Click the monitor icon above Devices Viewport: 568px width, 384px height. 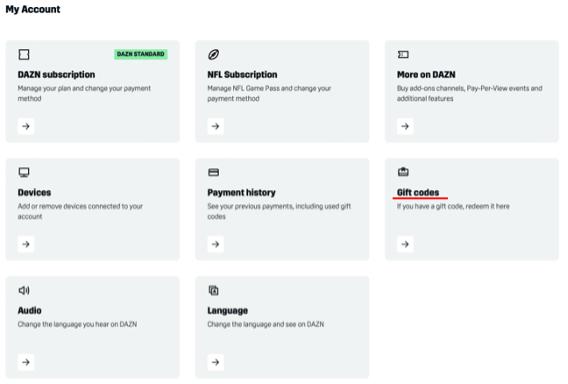coord(24,172)
